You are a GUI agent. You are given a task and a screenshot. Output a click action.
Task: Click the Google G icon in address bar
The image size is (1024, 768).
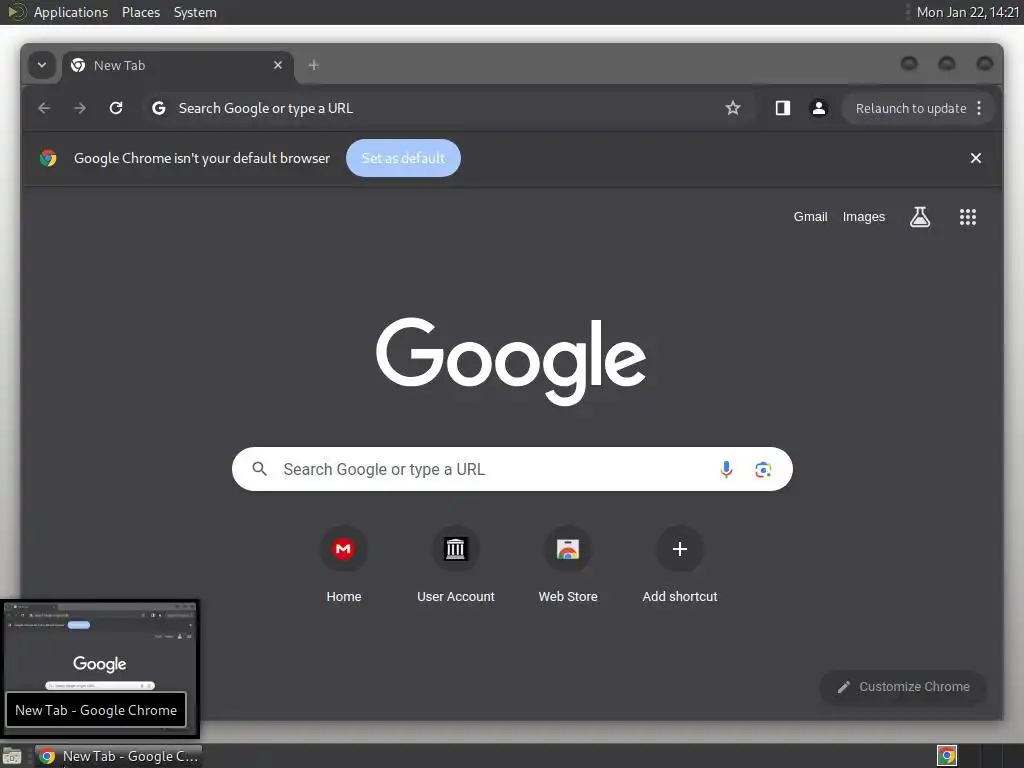(159, 108)
